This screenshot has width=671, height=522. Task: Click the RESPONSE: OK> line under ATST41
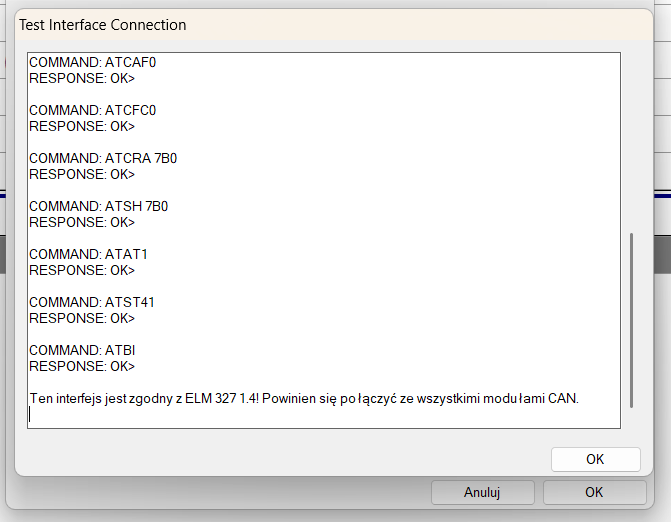click(x=82, y=318)
